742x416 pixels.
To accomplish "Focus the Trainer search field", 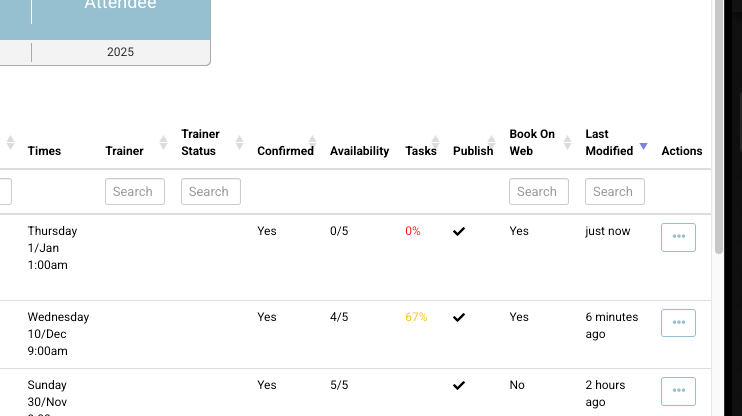I will tap(135, 191).
